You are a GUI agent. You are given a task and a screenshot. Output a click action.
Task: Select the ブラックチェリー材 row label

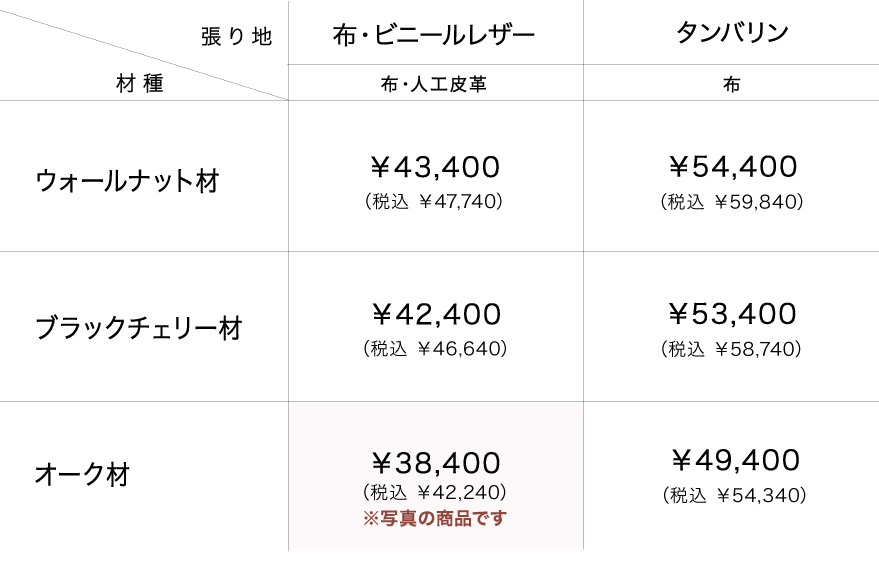[138, 328]
